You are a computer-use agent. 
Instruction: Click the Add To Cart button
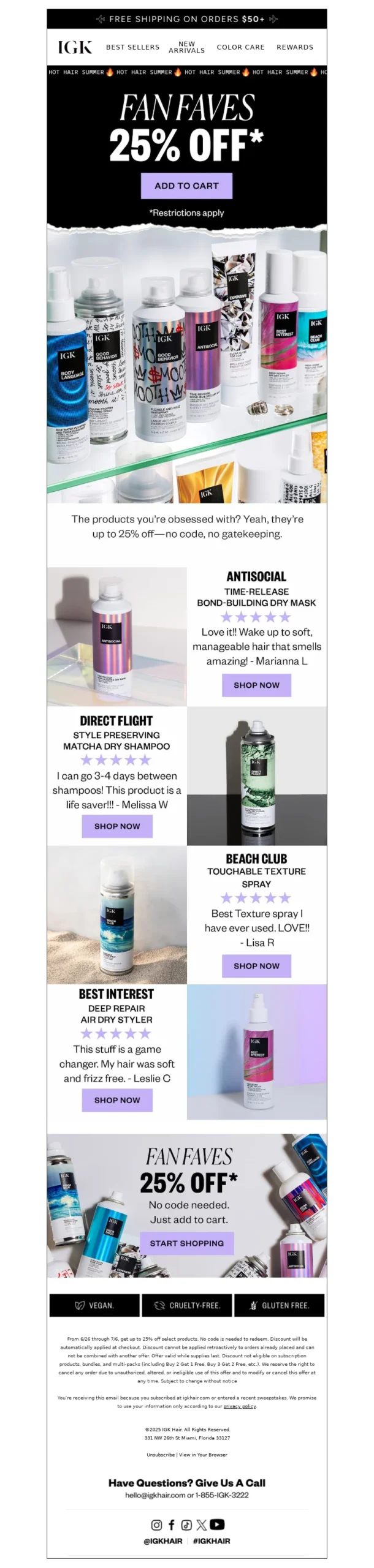point(186,186)
